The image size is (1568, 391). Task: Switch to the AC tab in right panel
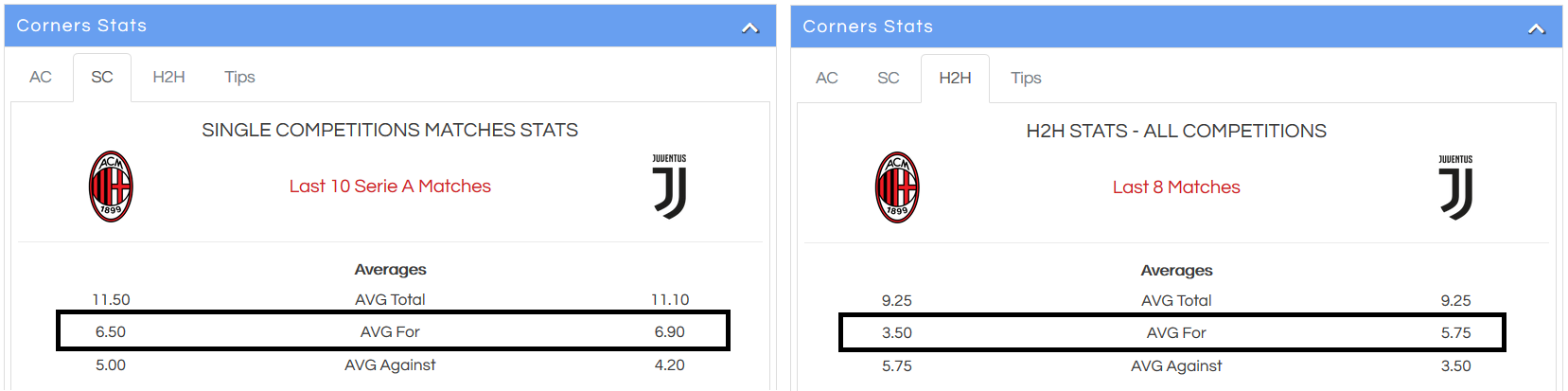click(827, 78)
